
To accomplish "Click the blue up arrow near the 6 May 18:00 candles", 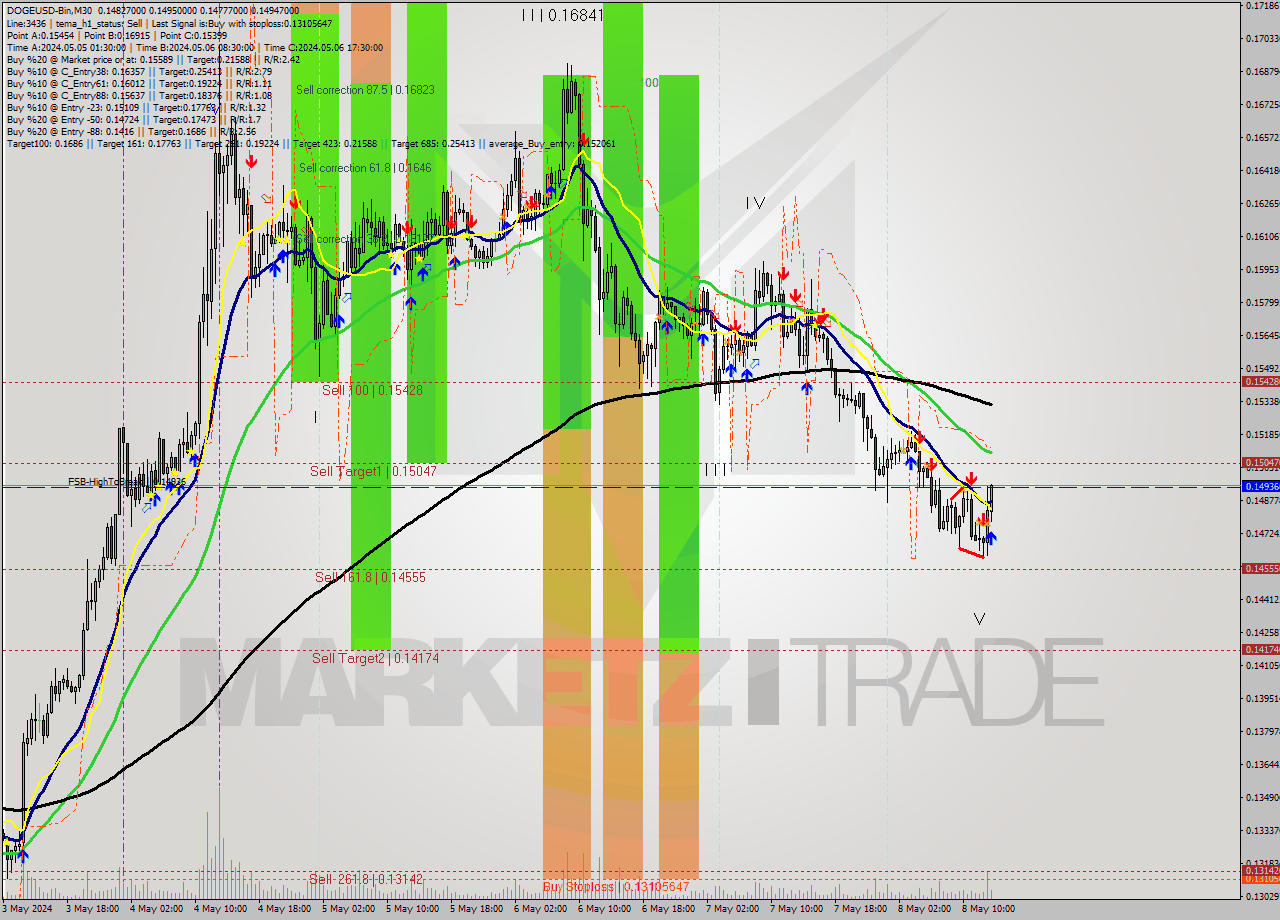I will pos(667,327).
